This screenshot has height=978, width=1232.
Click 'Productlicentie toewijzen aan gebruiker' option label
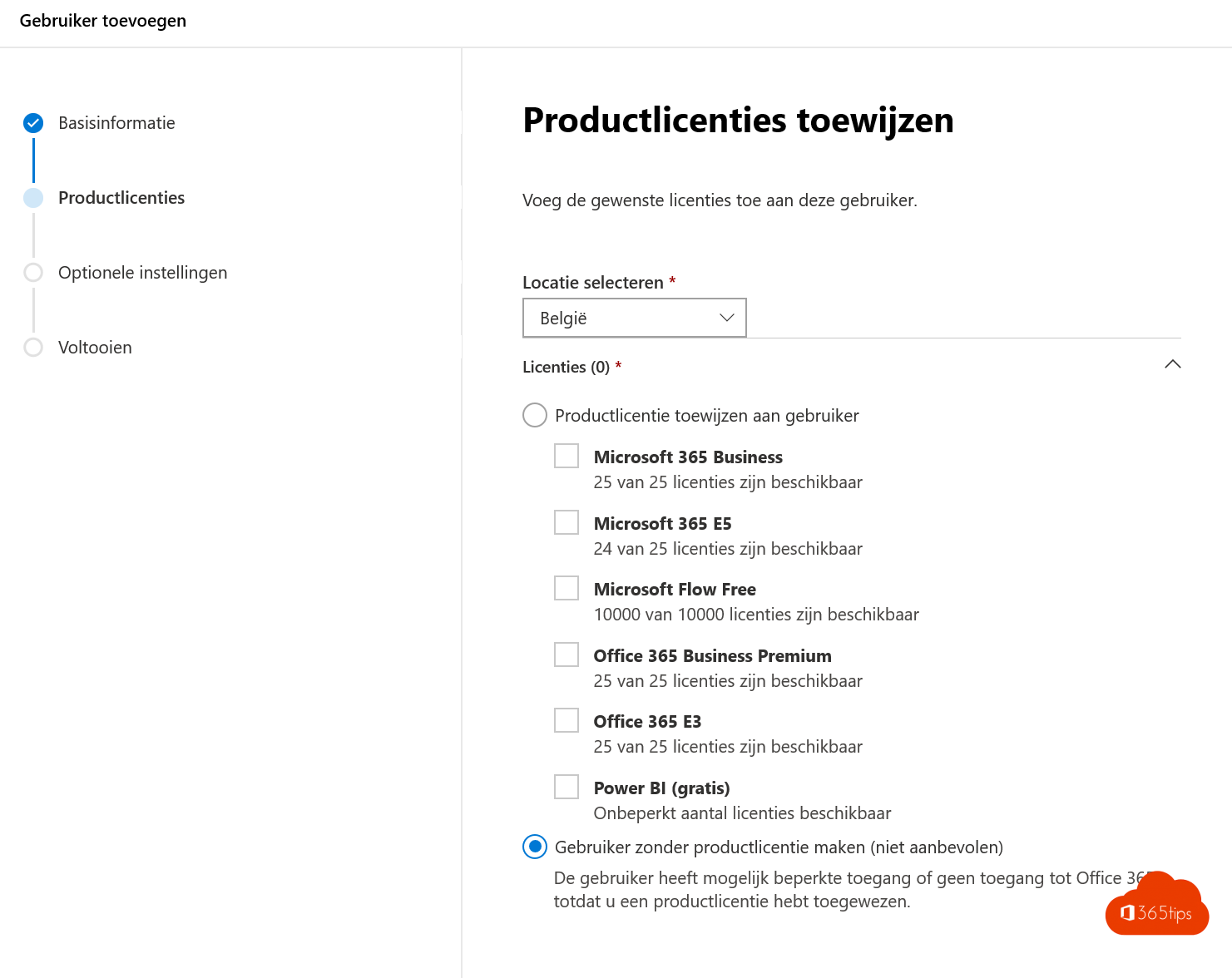pyautogui.click(x=706, y=416)
